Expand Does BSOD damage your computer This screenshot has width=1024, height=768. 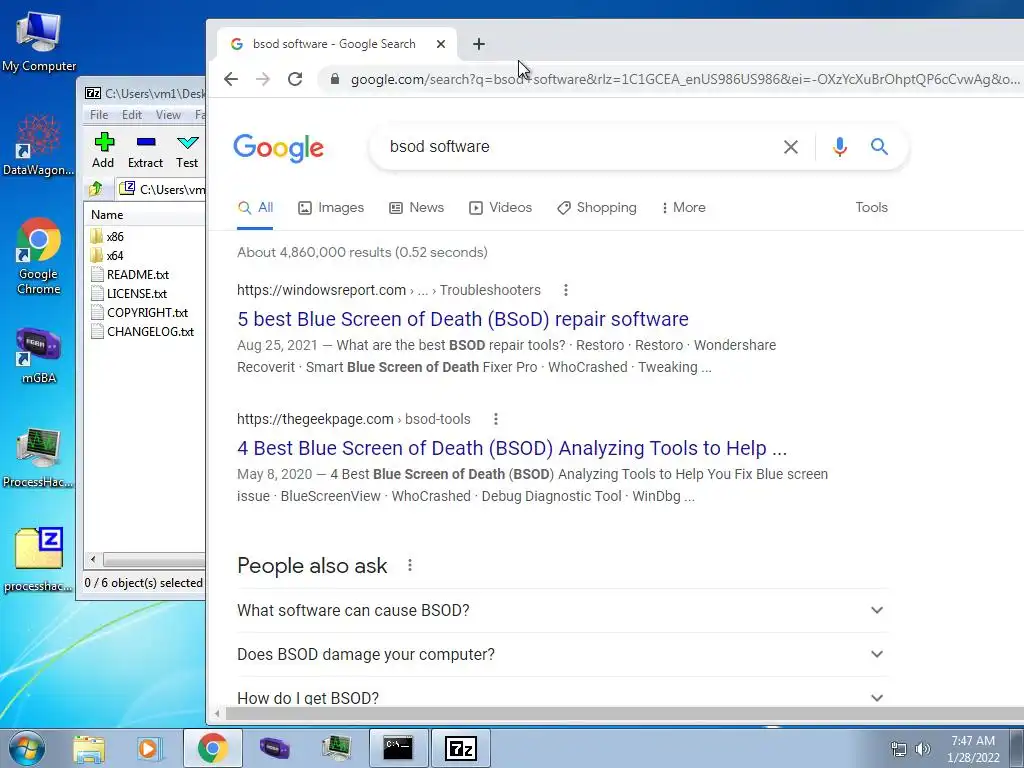[x=562, y=654]
